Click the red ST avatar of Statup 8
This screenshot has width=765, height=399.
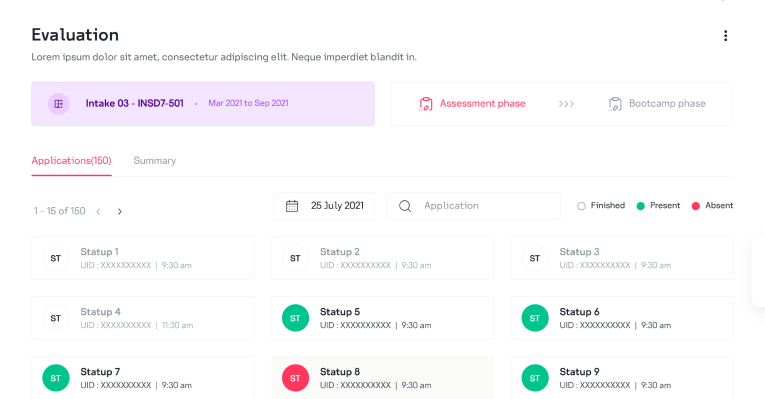295,378
